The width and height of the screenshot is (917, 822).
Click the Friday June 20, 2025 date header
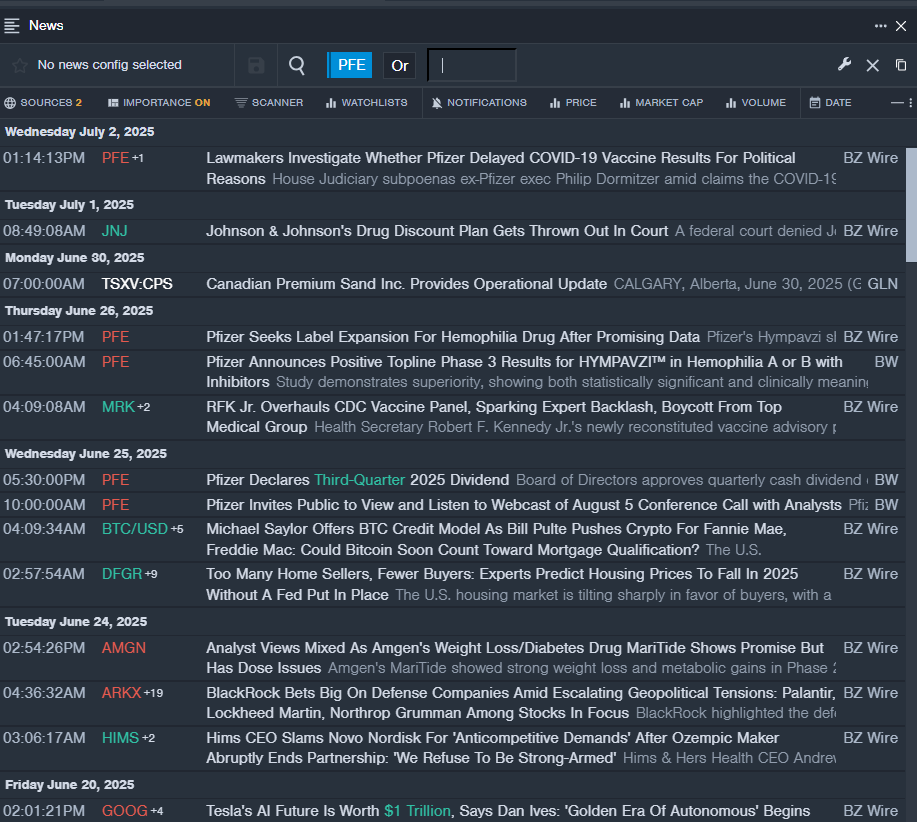[70, 785]
